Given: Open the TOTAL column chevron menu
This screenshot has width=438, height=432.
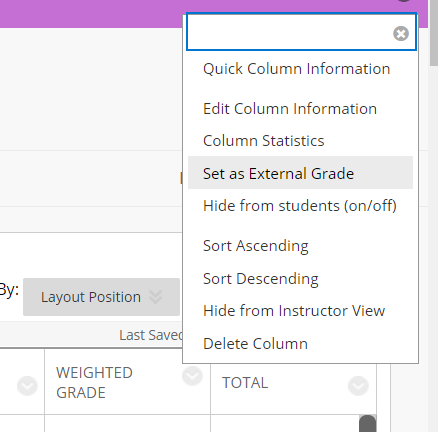Looking at the screenshot, I should (x=358, y=386).
